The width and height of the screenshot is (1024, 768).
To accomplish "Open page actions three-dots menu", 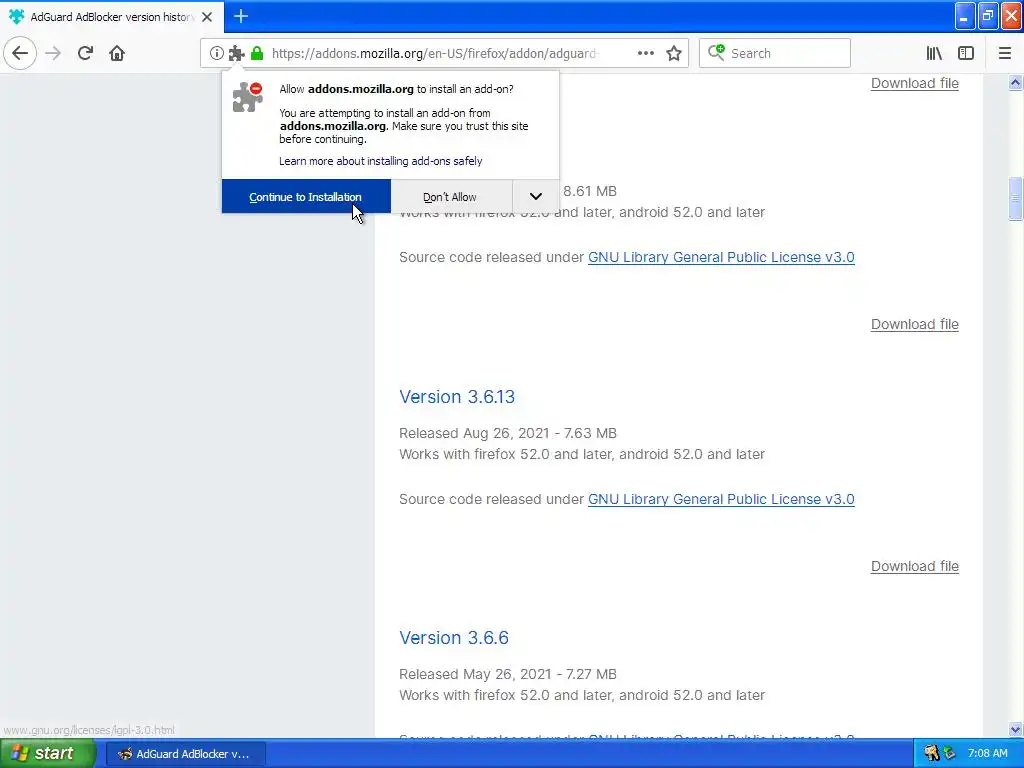I will 645,54.
